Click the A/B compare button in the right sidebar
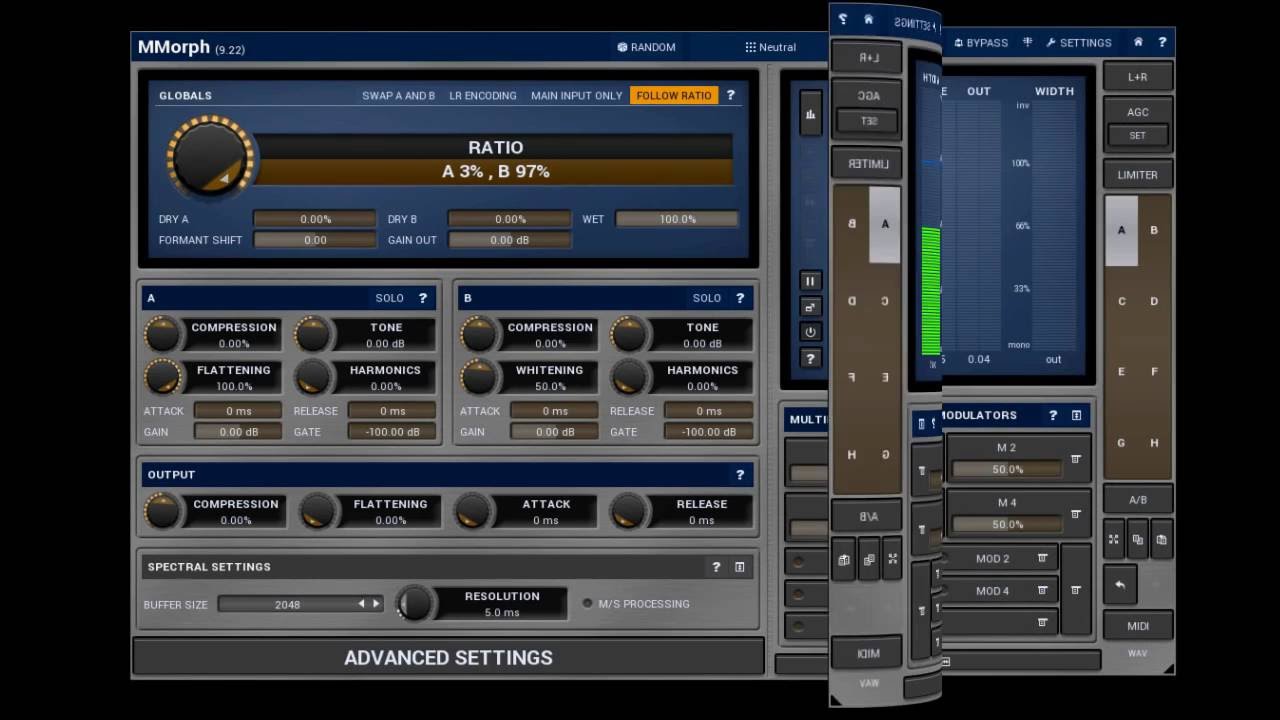The width and height of the screenshot is (1280, 720). pyautogui.click(x=1137, y=500)
